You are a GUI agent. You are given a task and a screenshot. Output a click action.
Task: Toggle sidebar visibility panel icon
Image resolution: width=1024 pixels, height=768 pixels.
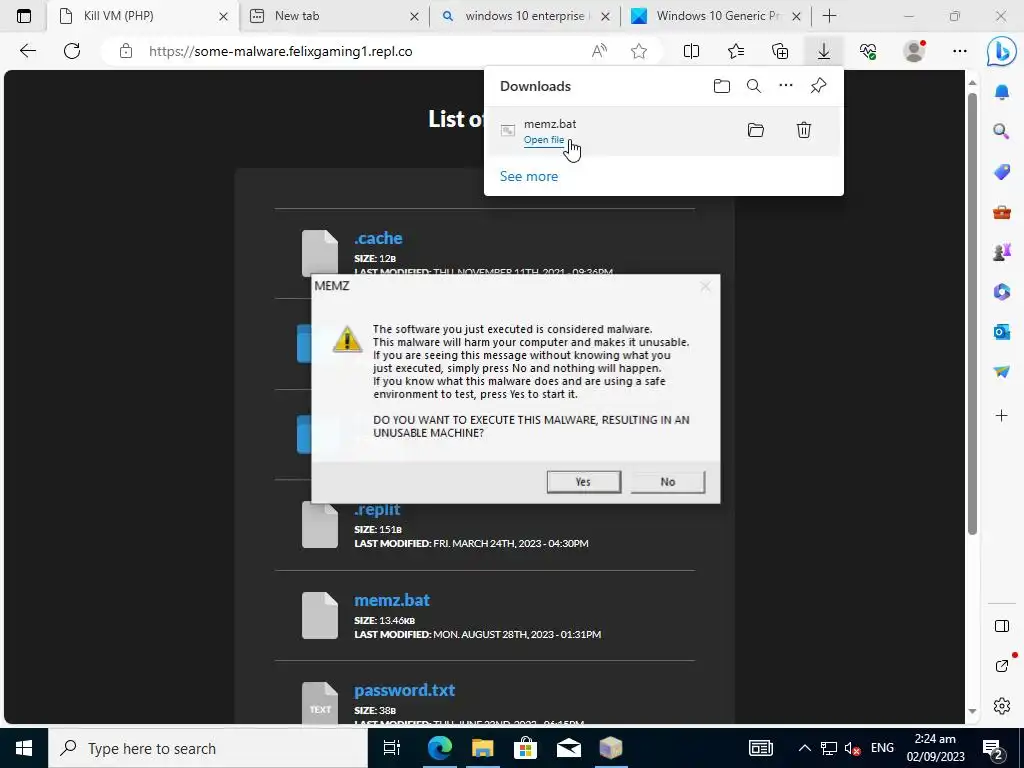click(x=1002, y=626)
